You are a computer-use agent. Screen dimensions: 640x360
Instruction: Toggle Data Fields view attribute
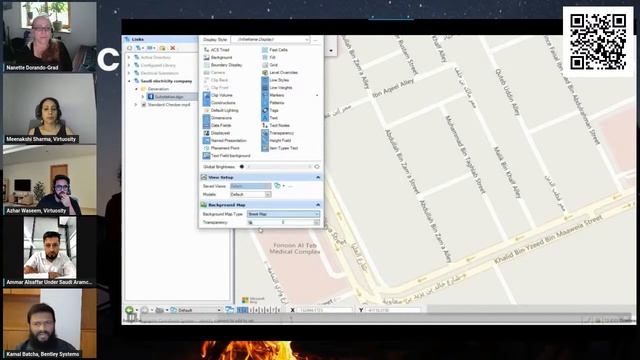[x=218, y=125]
